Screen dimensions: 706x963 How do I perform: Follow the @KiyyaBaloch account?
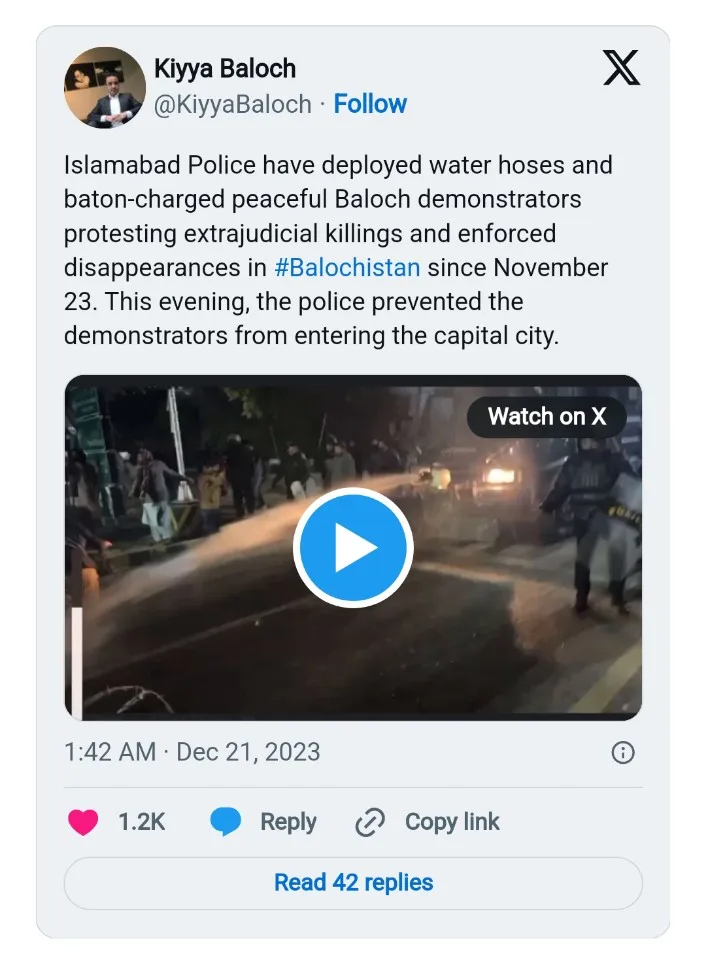click(x=370, y=104)
